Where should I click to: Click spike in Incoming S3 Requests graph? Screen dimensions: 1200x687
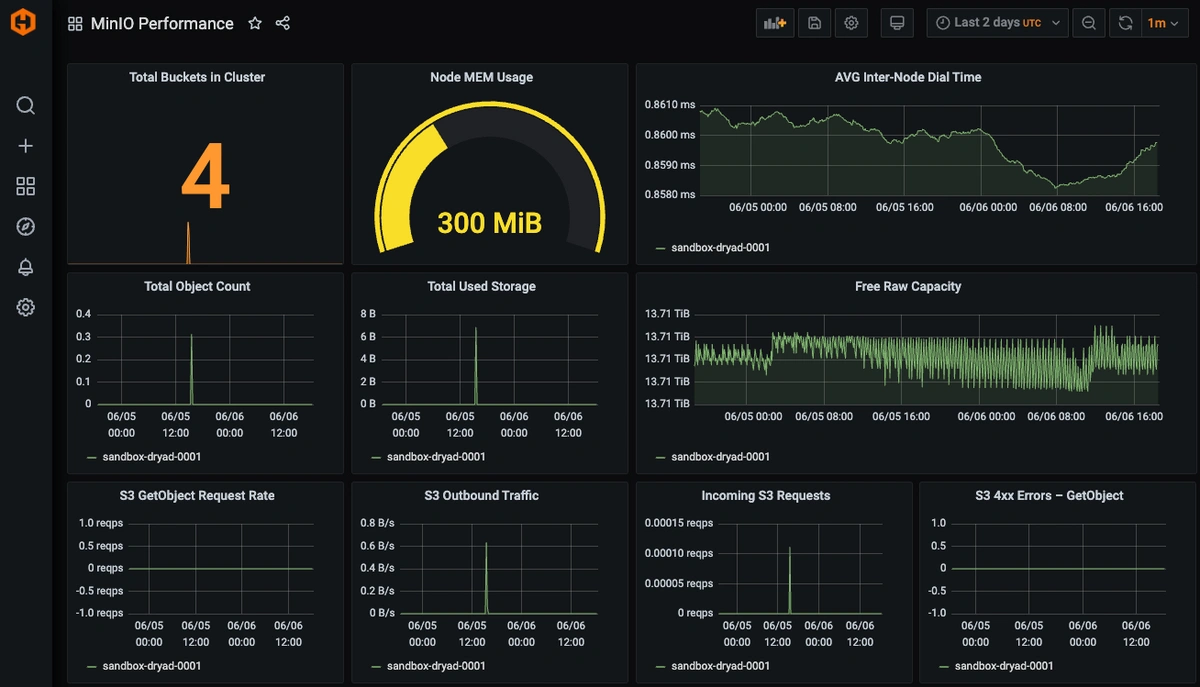pos(790,580)
